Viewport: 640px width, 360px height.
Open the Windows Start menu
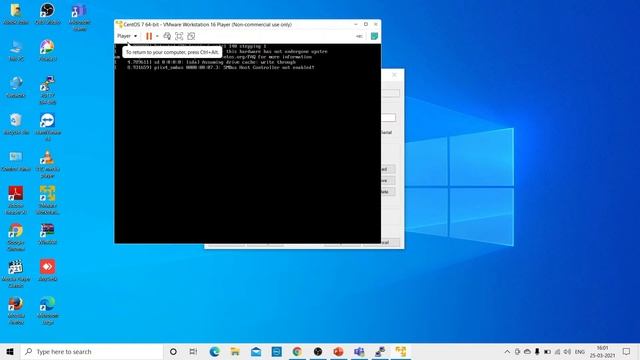coord(10,351)
